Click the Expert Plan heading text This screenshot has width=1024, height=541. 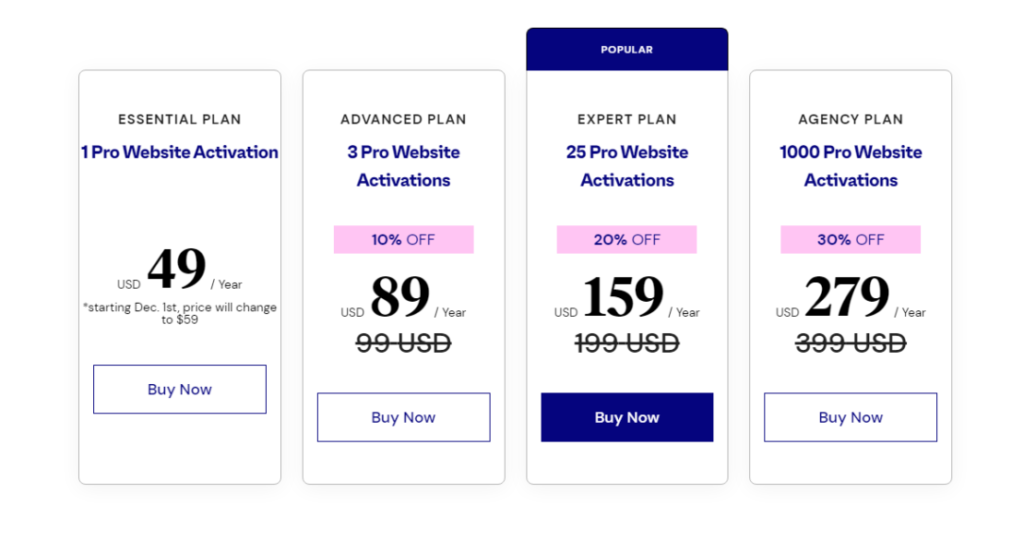tap(627, 119)
